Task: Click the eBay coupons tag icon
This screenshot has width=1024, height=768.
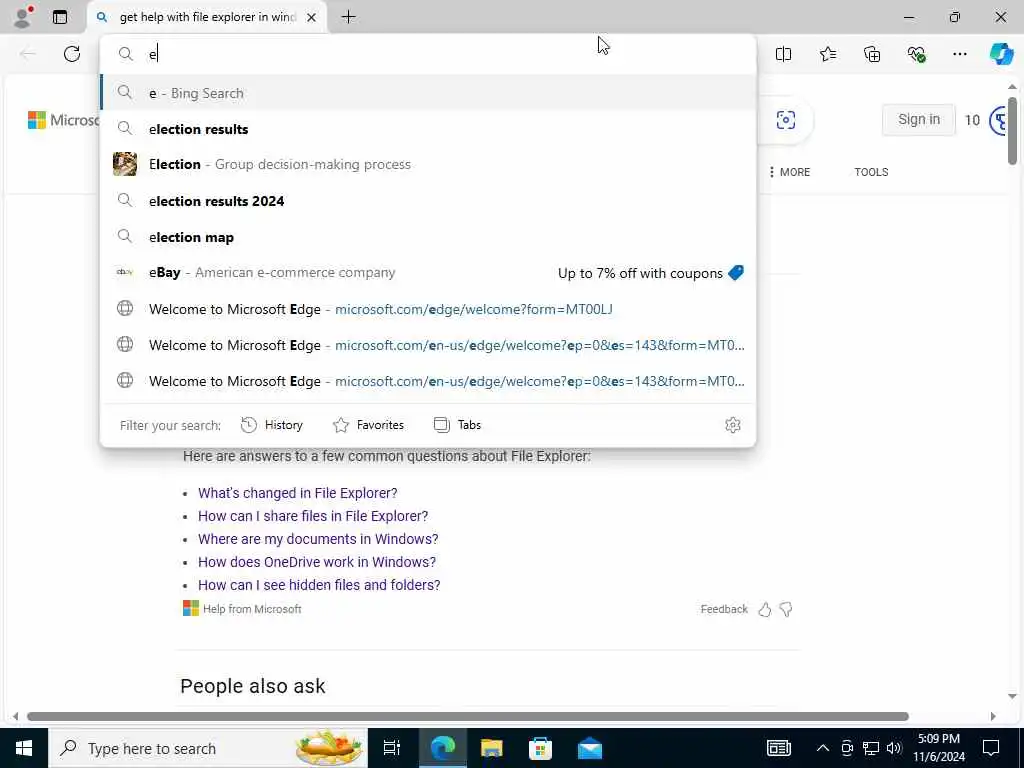Action: (735, 272)
